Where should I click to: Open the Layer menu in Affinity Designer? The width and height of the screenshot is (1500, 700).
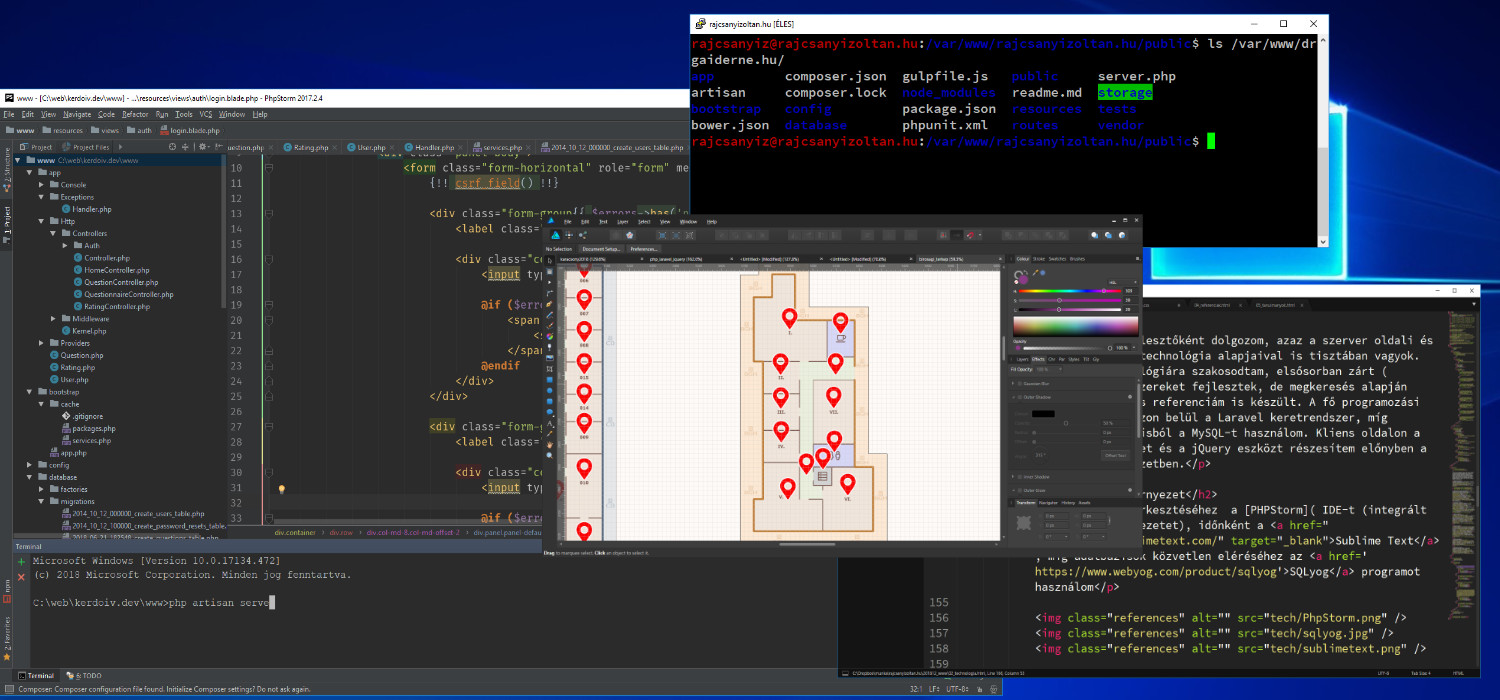(623, 222)
